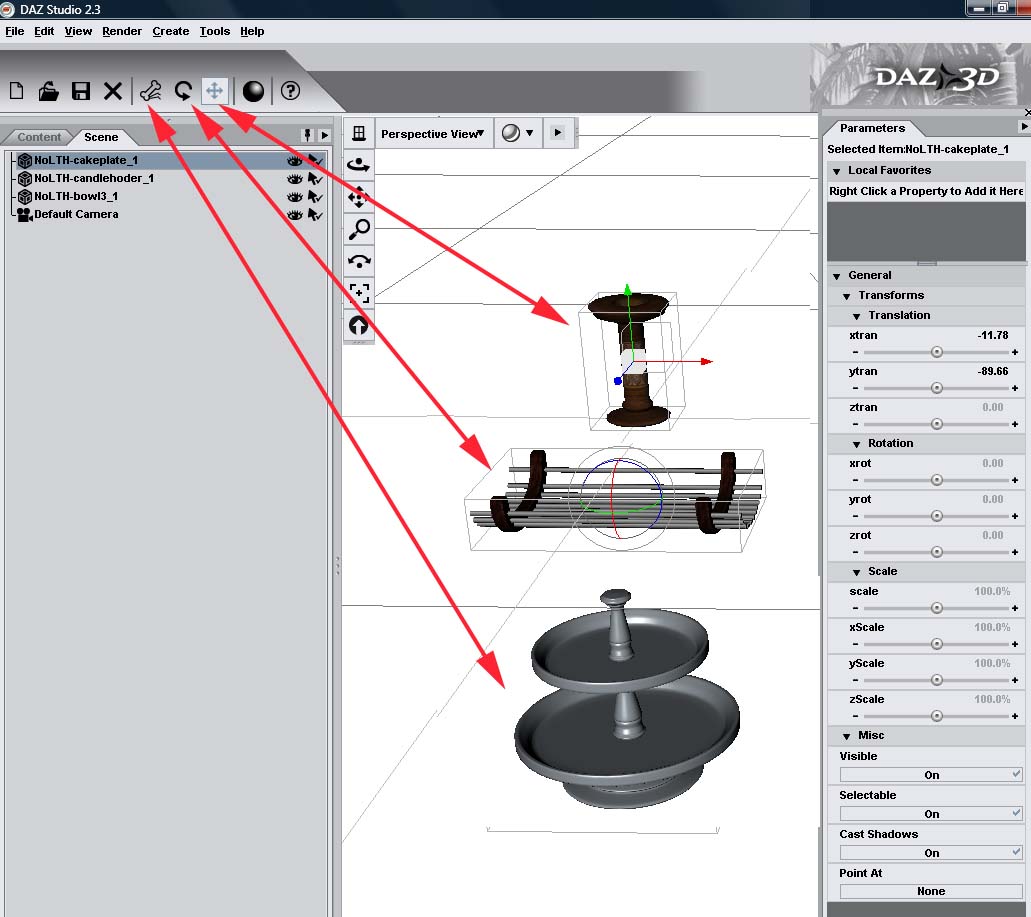Click the minus button on scale slider
This screenshot has width=1031, height=917.
point(855,608)
